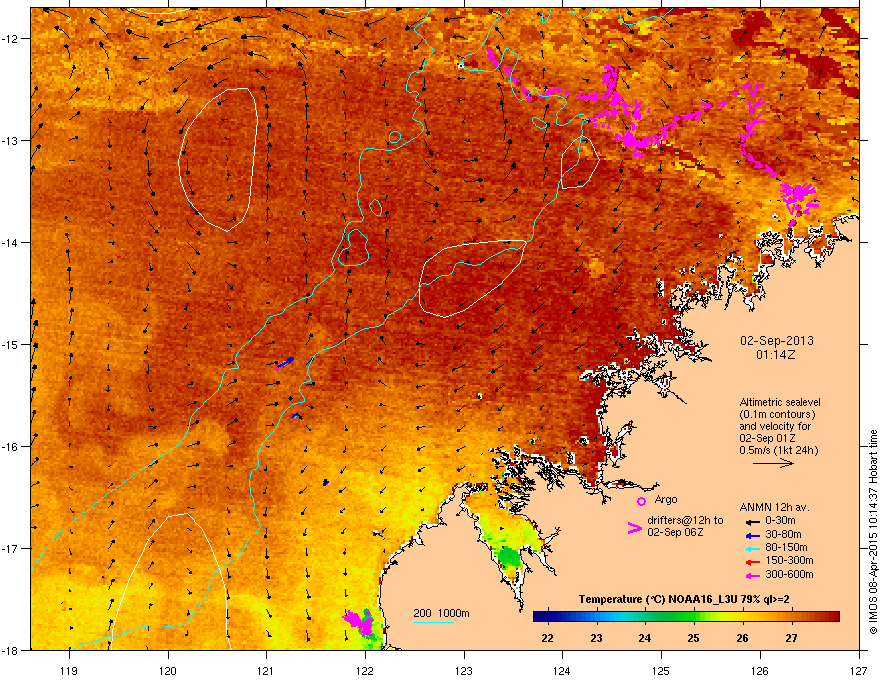Click the longitude axis label '127'
The width and height of the screenshot is (880, 680).
(x=859, y=671)
